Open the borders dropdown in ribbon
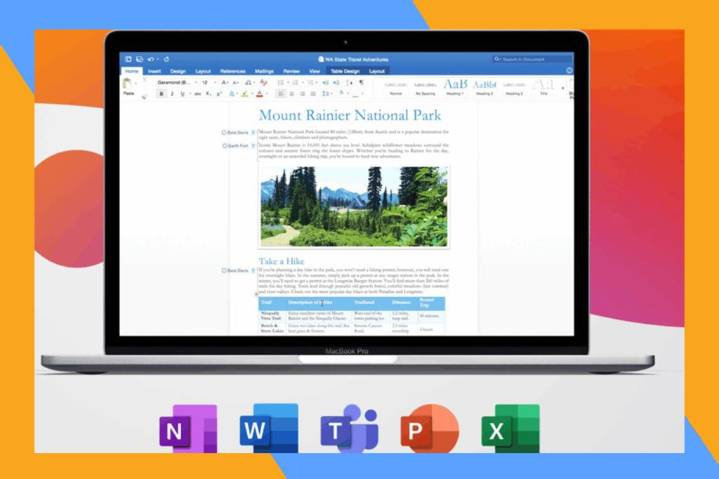Screen dimensions: 719x479 coord(357,94)
